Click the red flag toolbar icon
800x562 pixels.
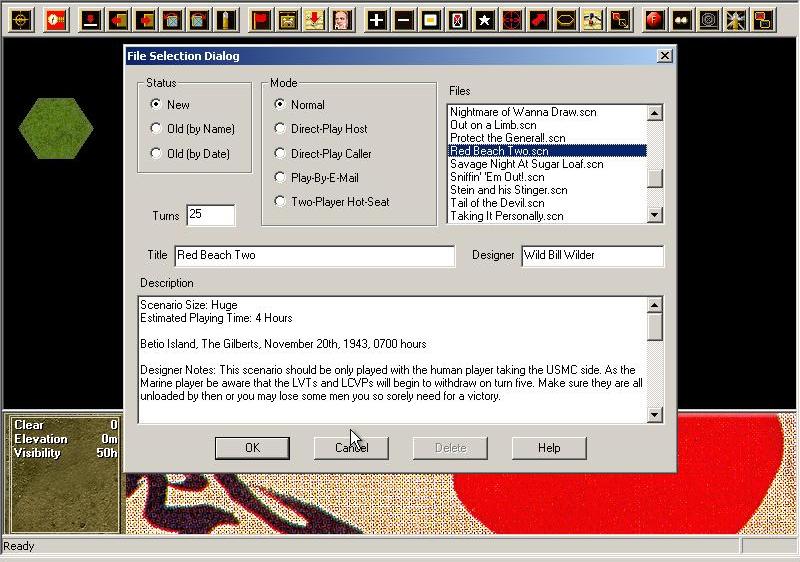261,19
